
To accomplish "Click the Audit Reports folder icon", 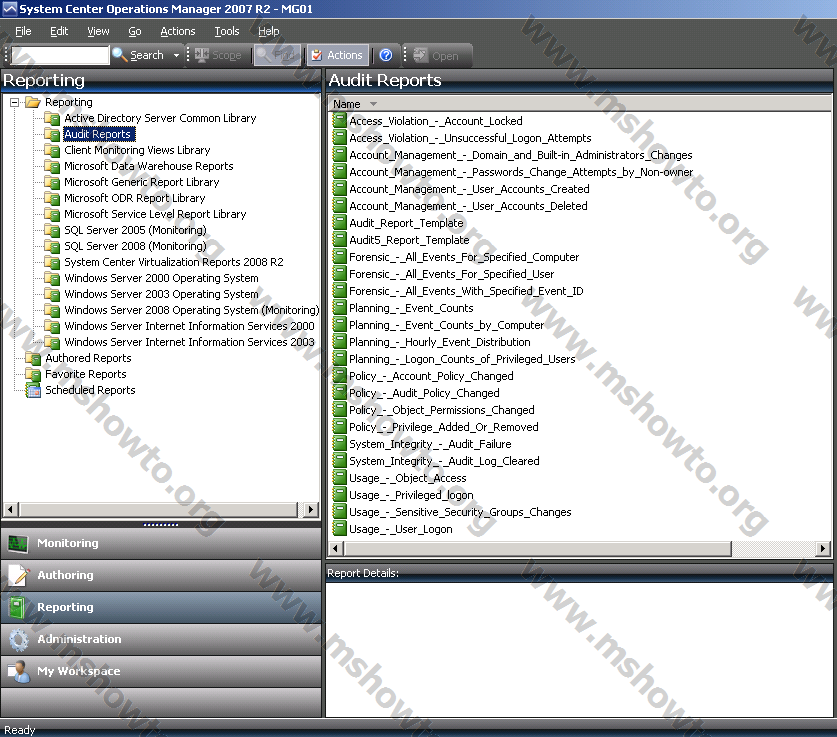I will pyautogui.click(x=52, y=134).
